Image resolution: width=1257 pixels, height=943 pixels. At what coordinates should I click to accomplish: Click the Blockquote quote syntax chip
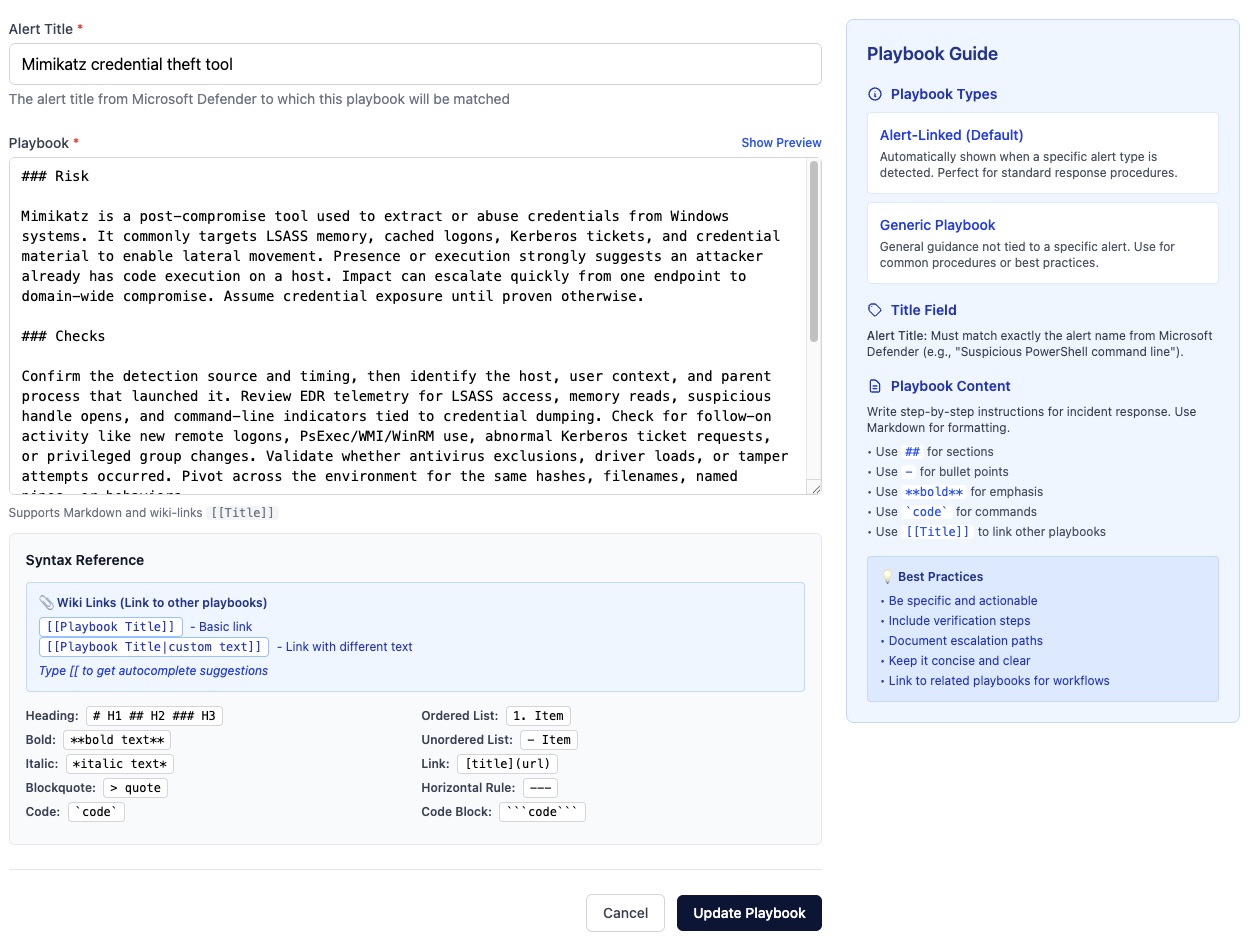(x=135, y=787)
